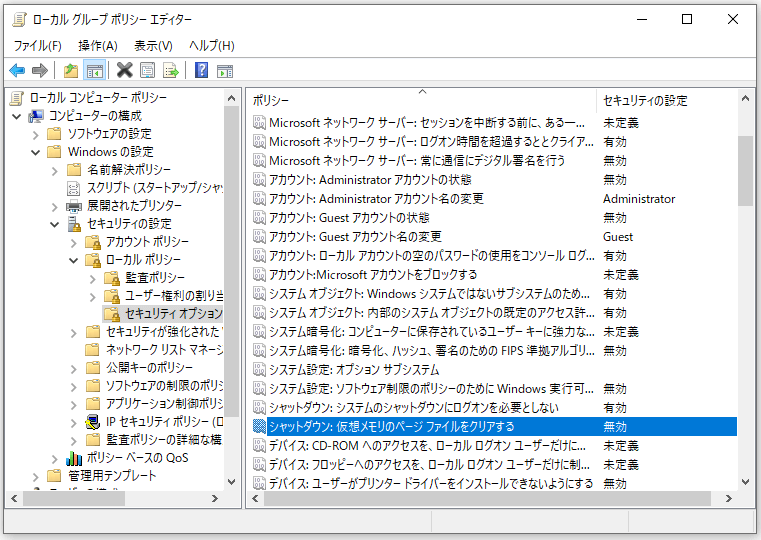Click the tree pane scroll right arrow
The width and height of the screenshot is (761, 540).
click(215, 498)
